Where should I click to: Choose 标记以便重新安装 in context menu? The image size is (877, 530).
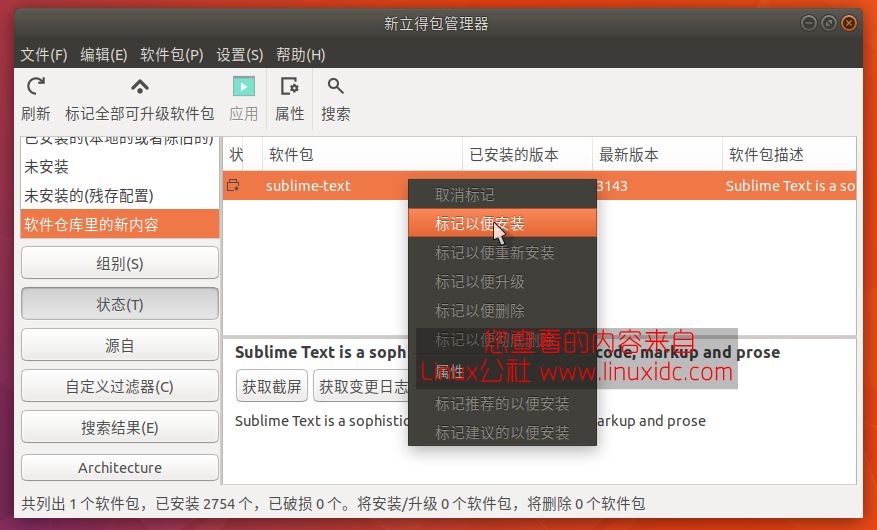[502, 253]
